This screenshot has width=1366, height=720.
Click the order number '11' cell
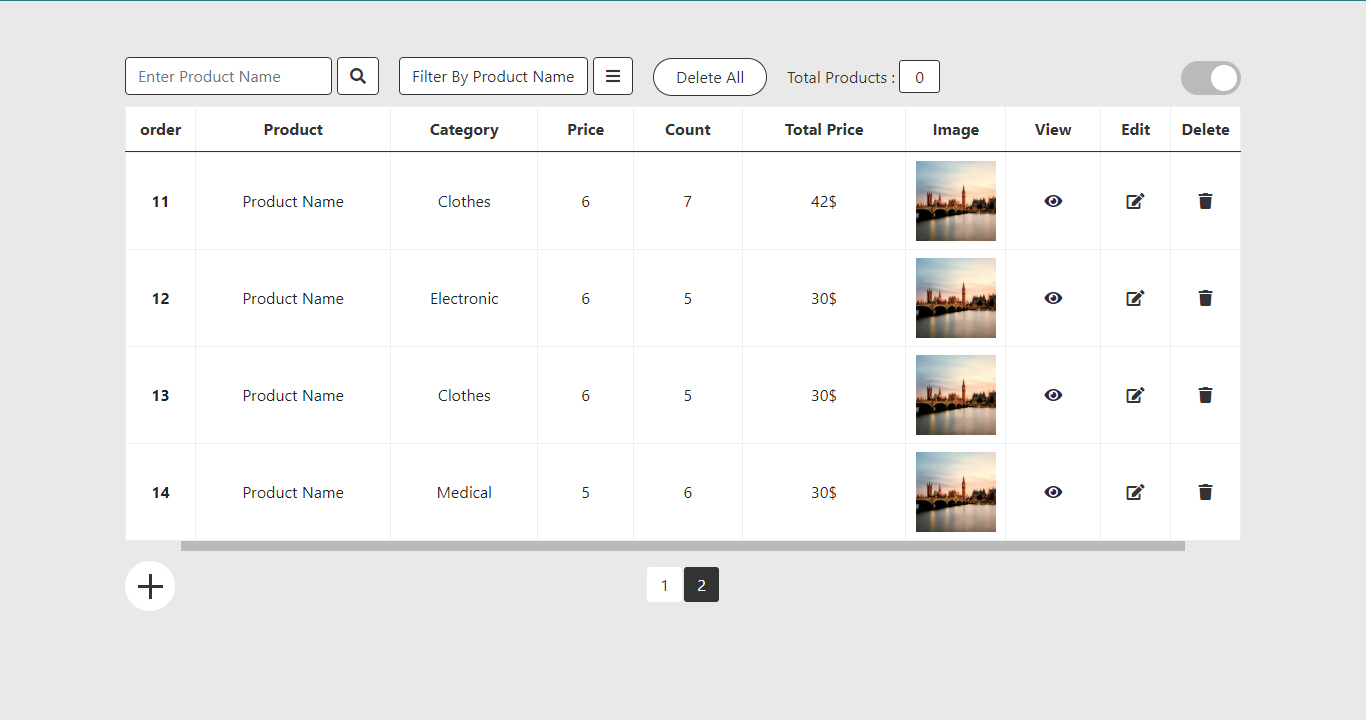pyautogui.click(x=161, y=201)
